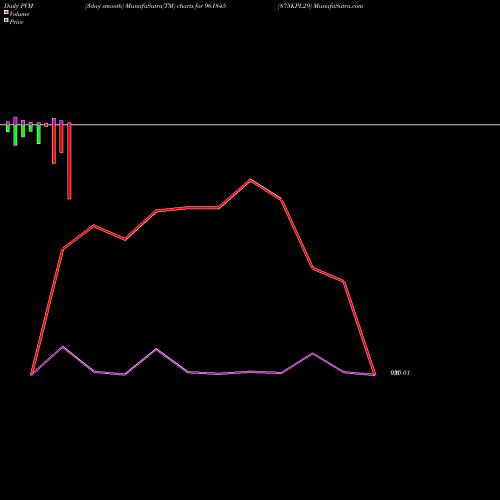Select the 'Price' legend label
Viewport: 500px width, 500px height.
click(16, 22)
